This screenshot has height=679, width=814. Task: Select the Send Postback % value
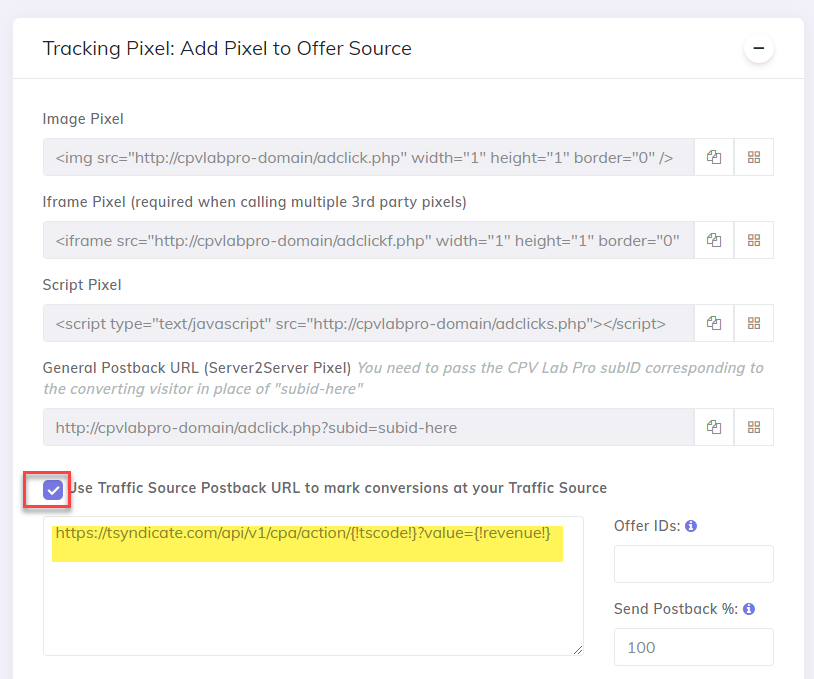(693, 646)
